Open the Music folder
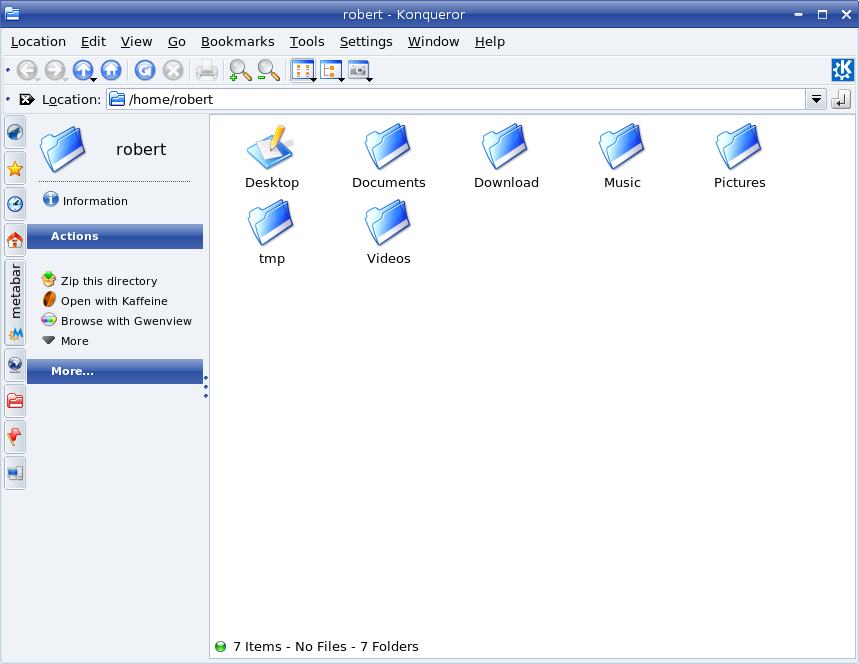This screenshot has height=664, width=859. point(622,157)
